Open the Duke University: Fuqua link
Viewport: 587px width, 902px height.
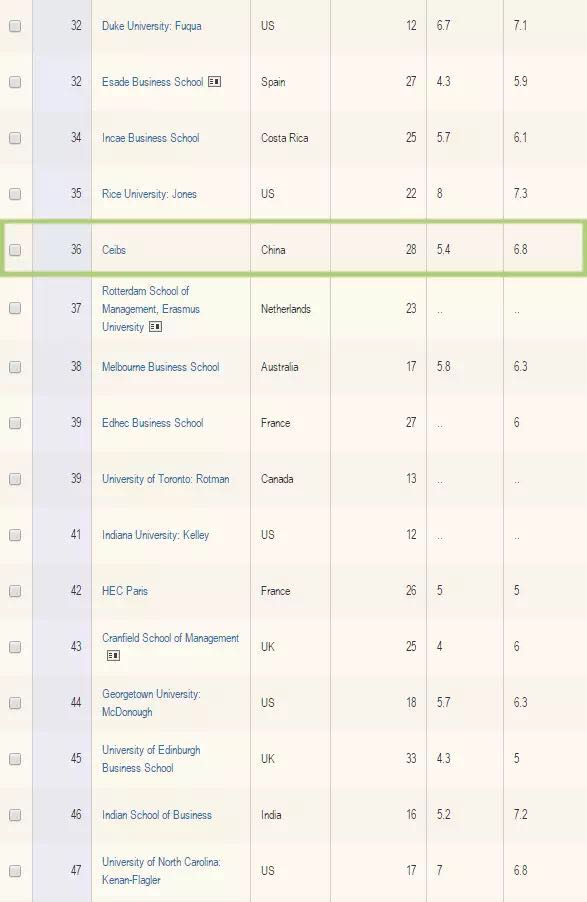click(x=151, y=26)
